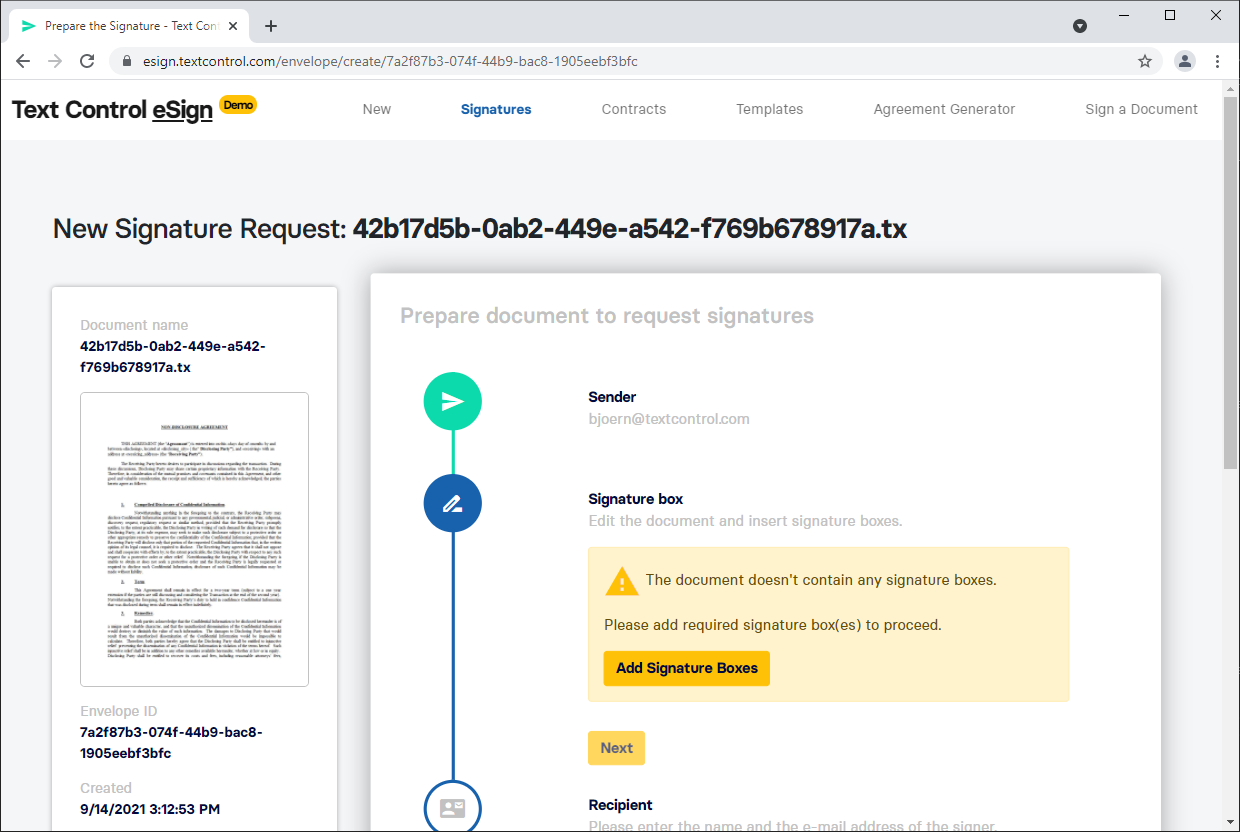Screen dimensions: 1240x832
Task: Open a new browser tab
Action: pos(271,26)
